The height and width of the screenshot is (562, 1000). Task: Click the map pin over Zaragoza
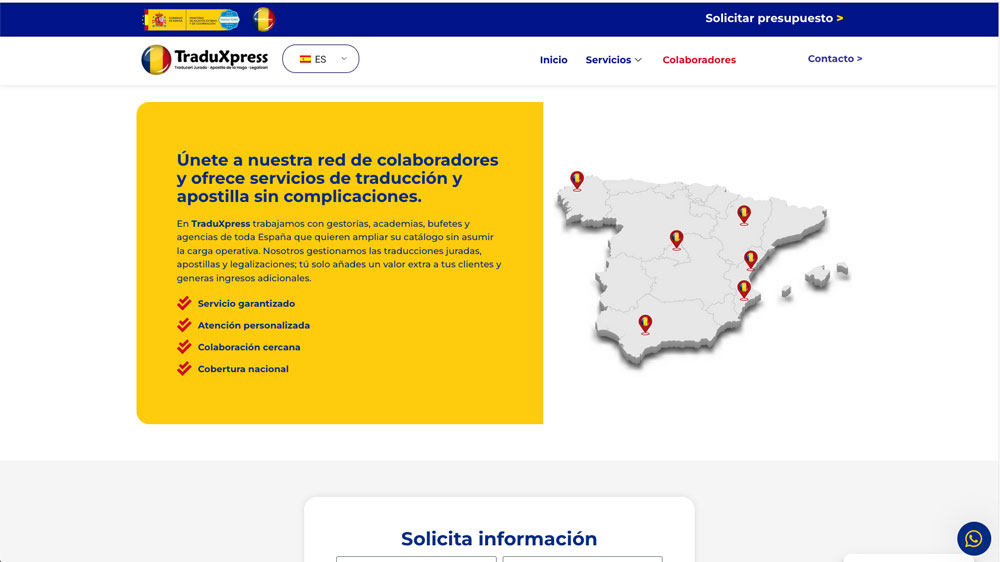tap(744, 214)
